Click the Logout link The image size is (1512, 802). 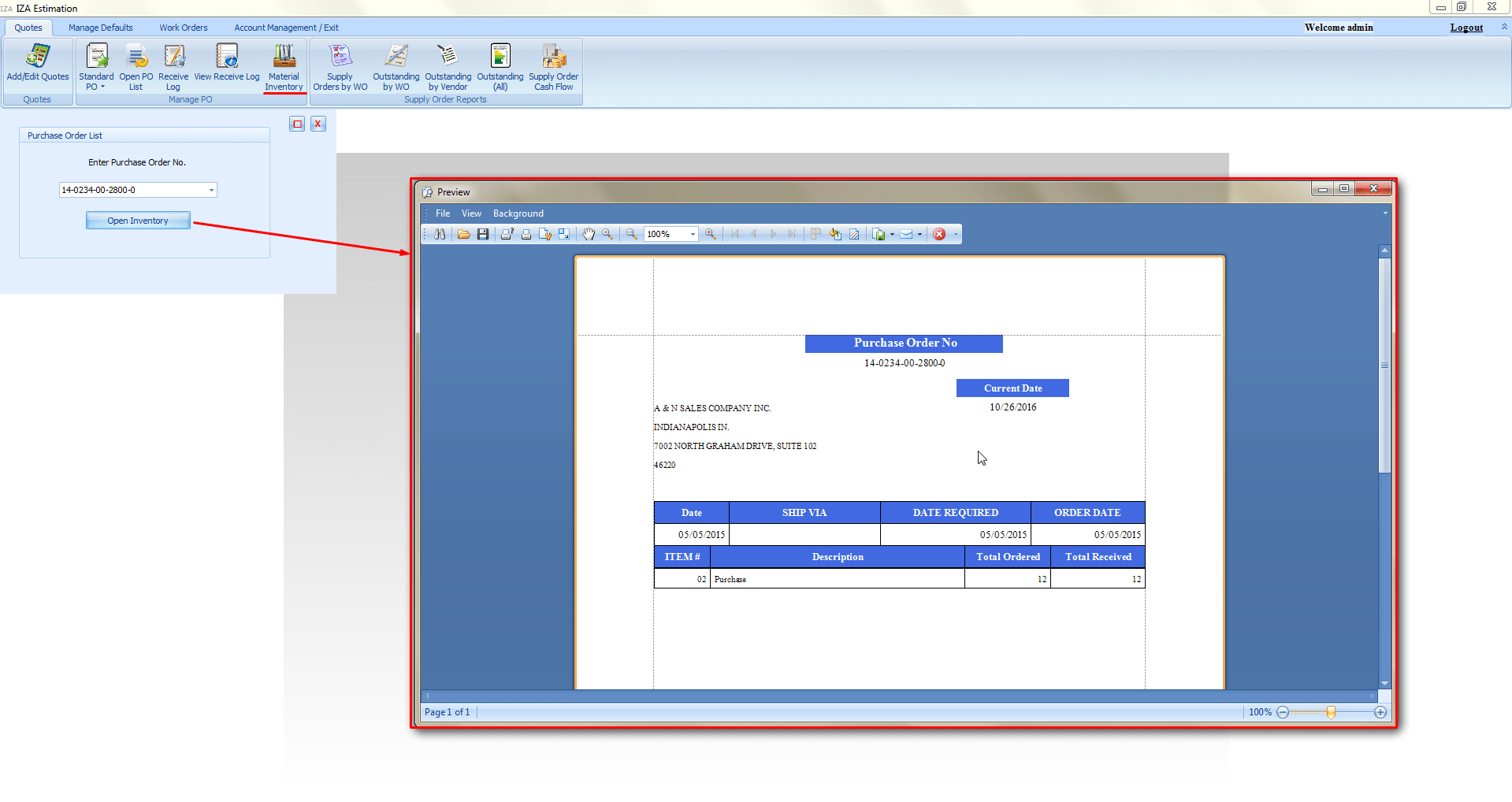click(x=1466, y=28)
